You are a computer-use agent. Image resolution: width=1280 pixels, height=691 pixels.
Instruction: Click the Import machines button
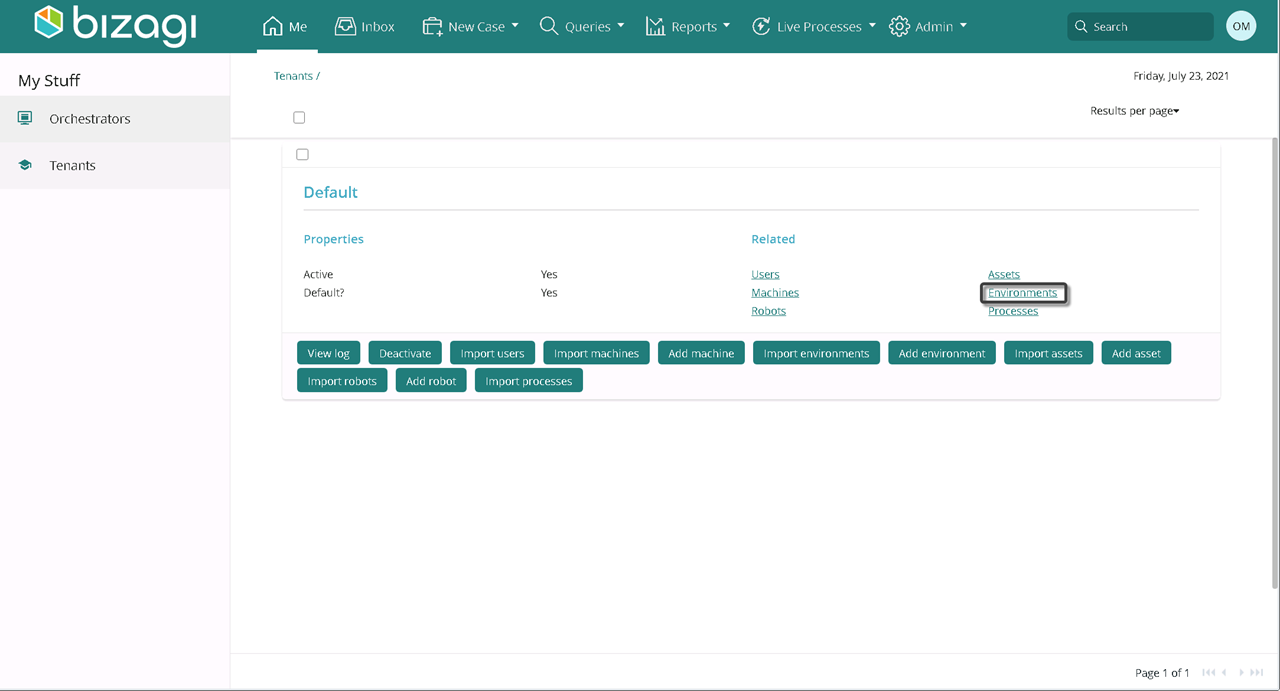coord(597,353)
